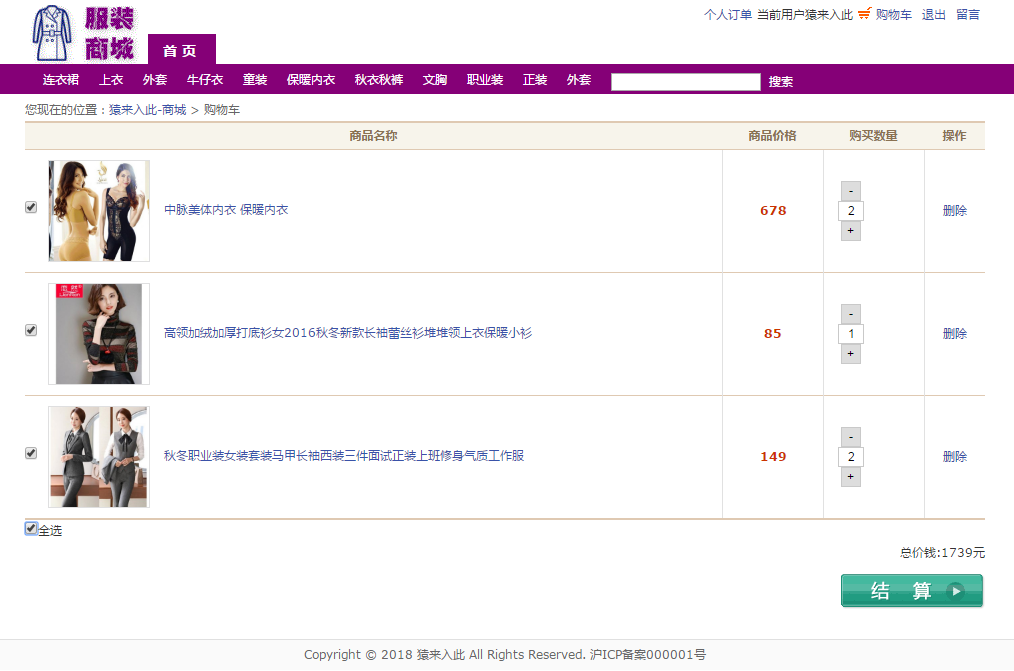
Task: Open the 秋衣秋裤 category
Action: (x=379, y=80)
